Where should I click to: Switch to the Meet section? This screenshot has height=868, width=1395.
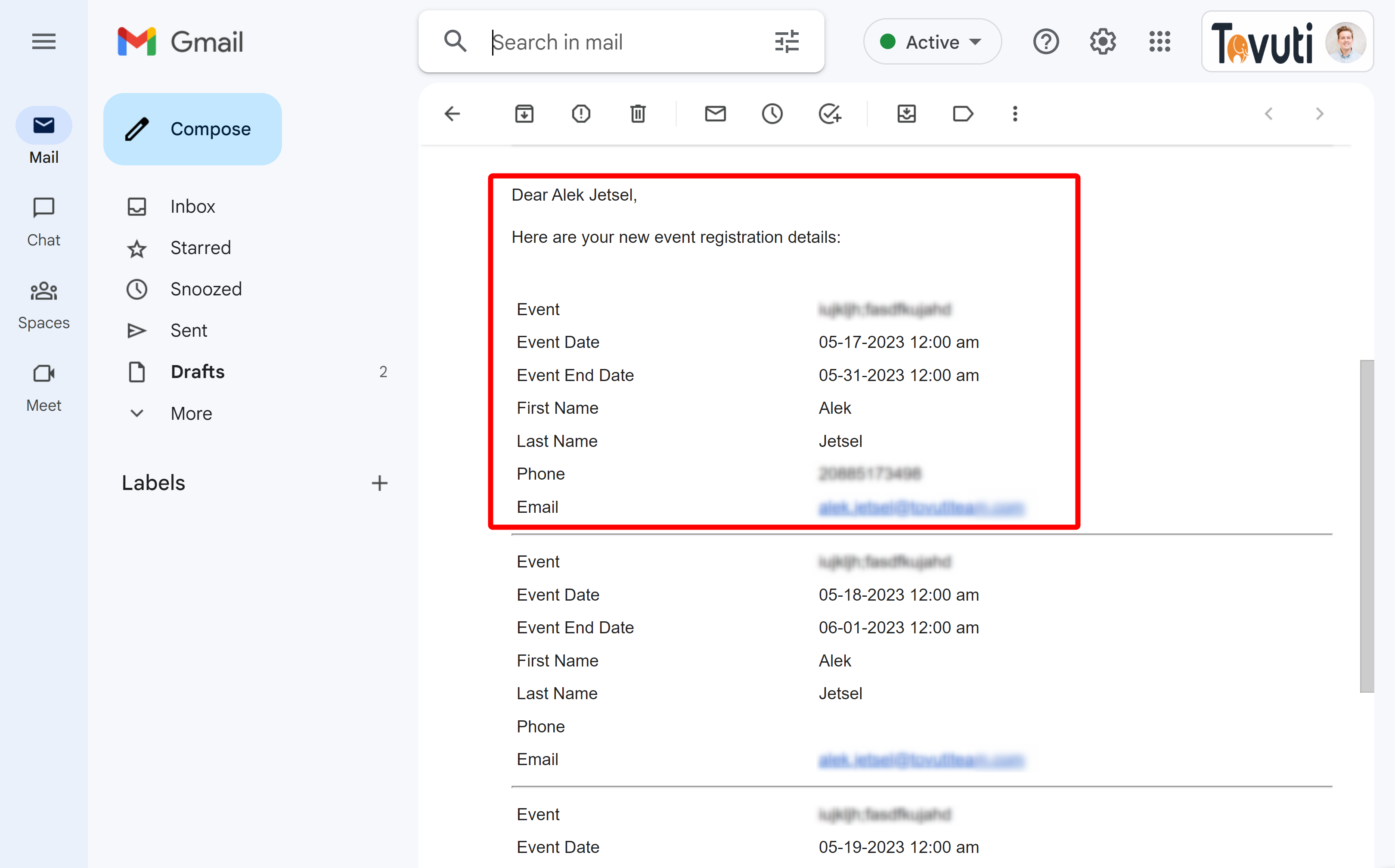point(43,387)
